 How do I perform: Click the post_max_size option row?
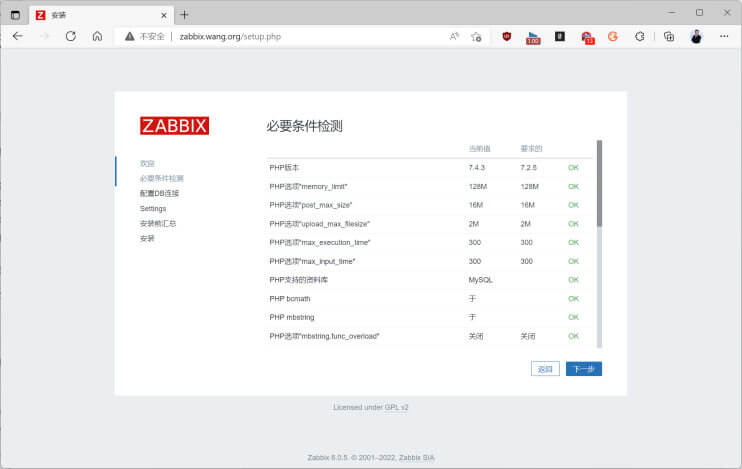[429, 205]
